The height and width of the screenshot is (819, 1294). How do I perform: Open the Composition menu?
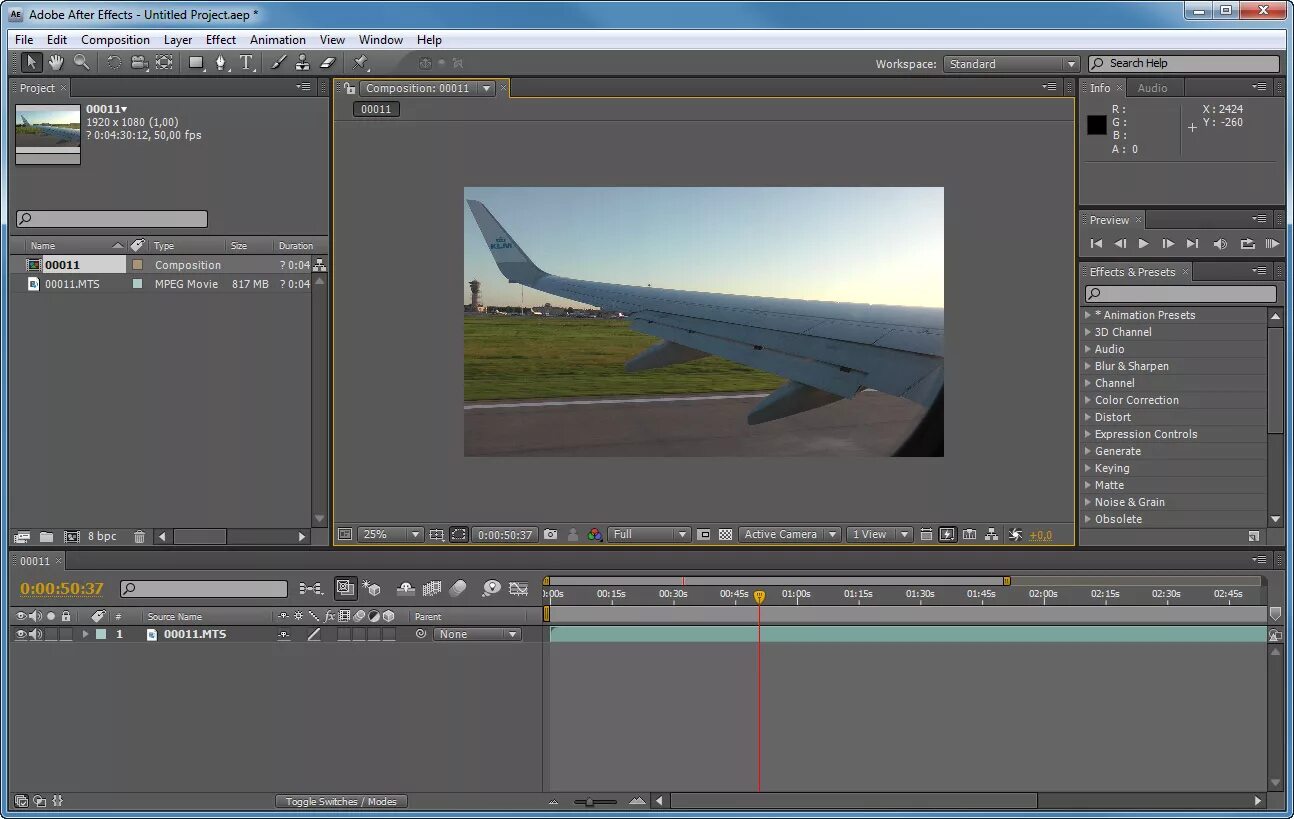click(115, 40)
